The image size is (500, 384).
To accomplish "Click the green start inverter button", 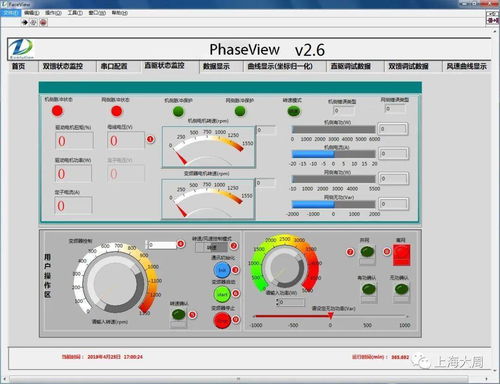I will point(222,294).
